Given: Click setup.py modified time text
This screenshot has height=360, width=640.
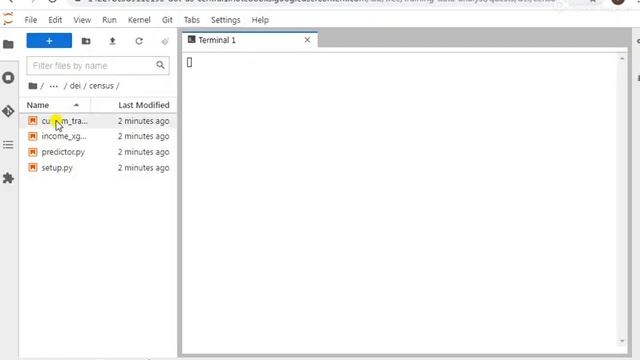Looking at the screenshot, I should (x=144, y=168).
